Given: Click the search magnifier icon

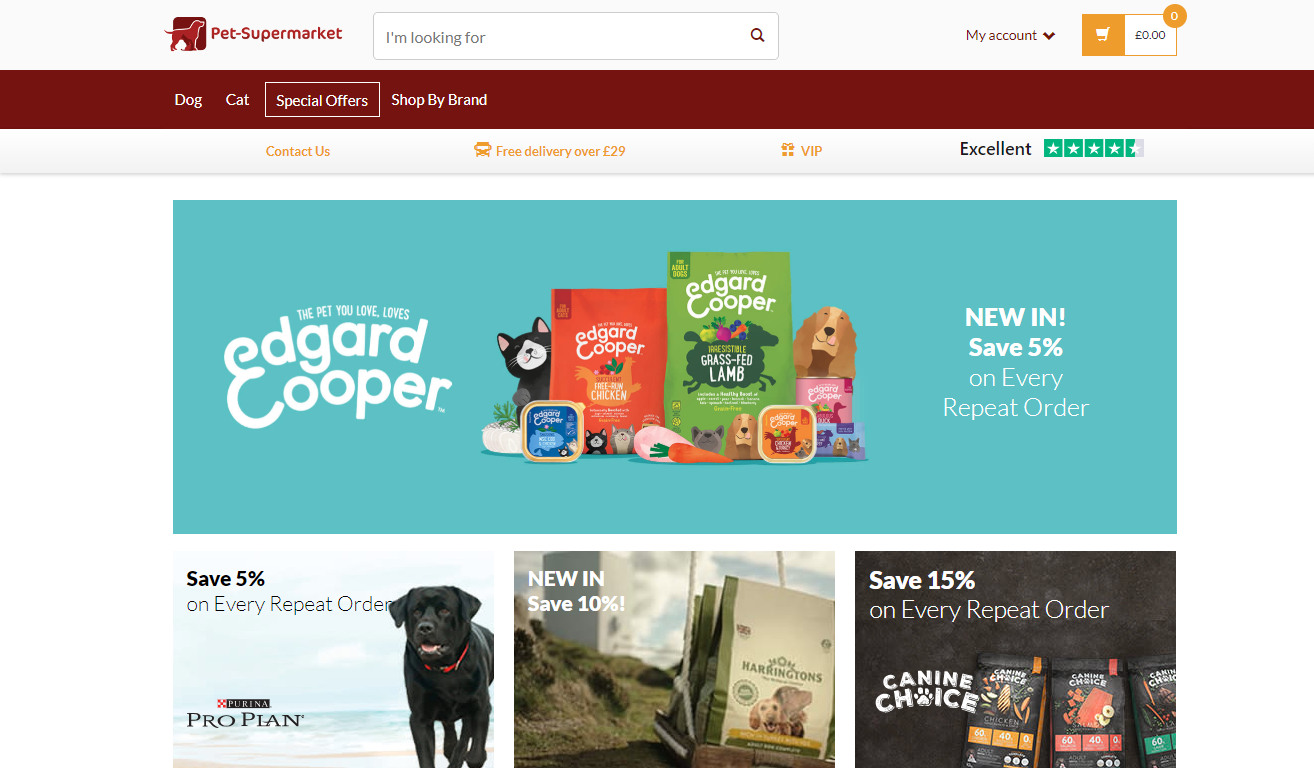Looking at the screenshot, I should 758,36.
